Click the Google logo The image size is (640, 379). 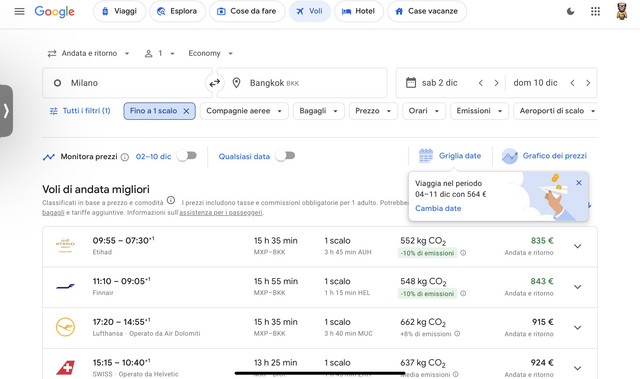(x=54, y=12)
